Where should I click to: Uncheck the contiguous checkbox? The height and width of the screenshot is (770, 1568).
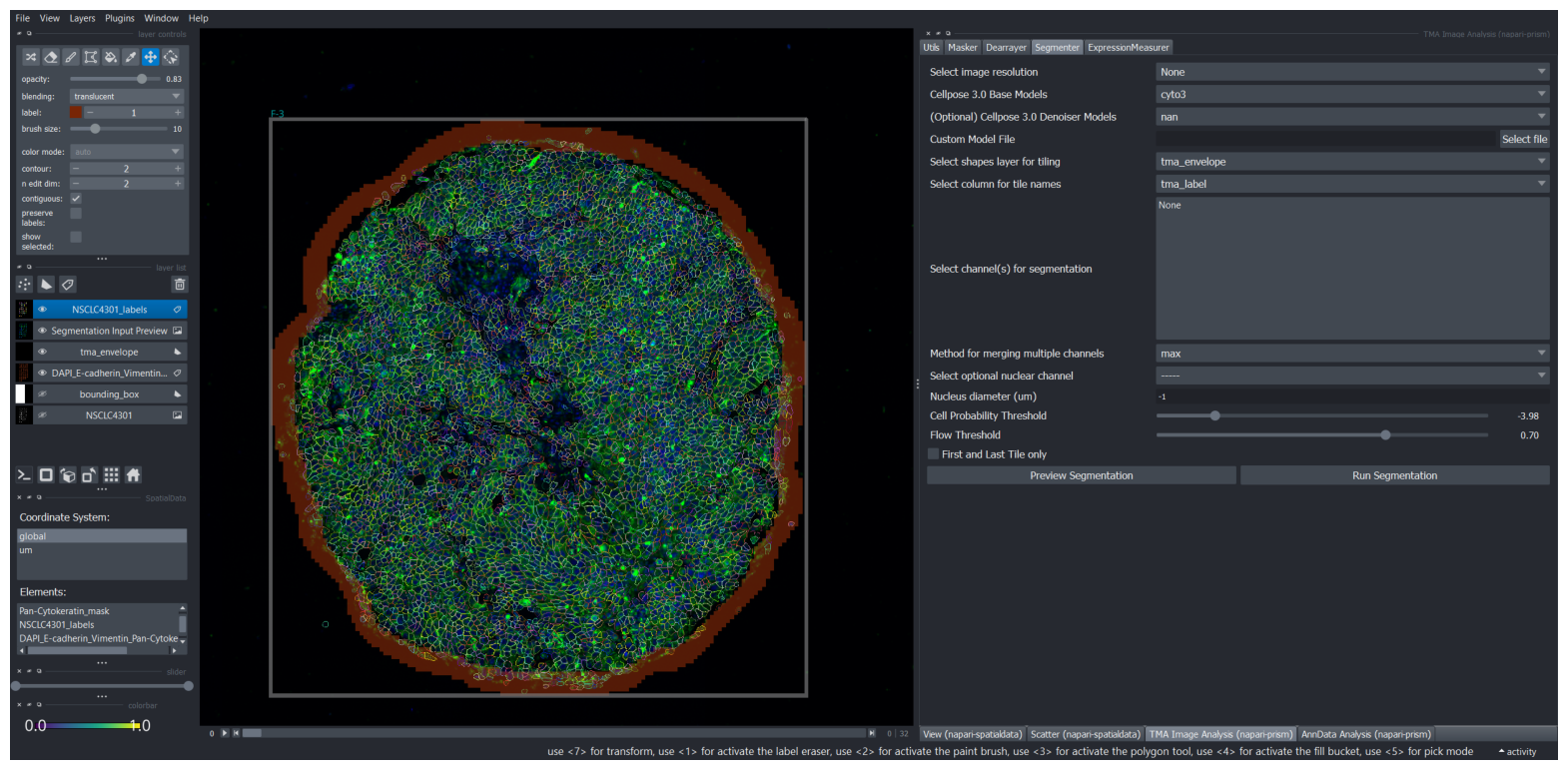click(76, 198)
